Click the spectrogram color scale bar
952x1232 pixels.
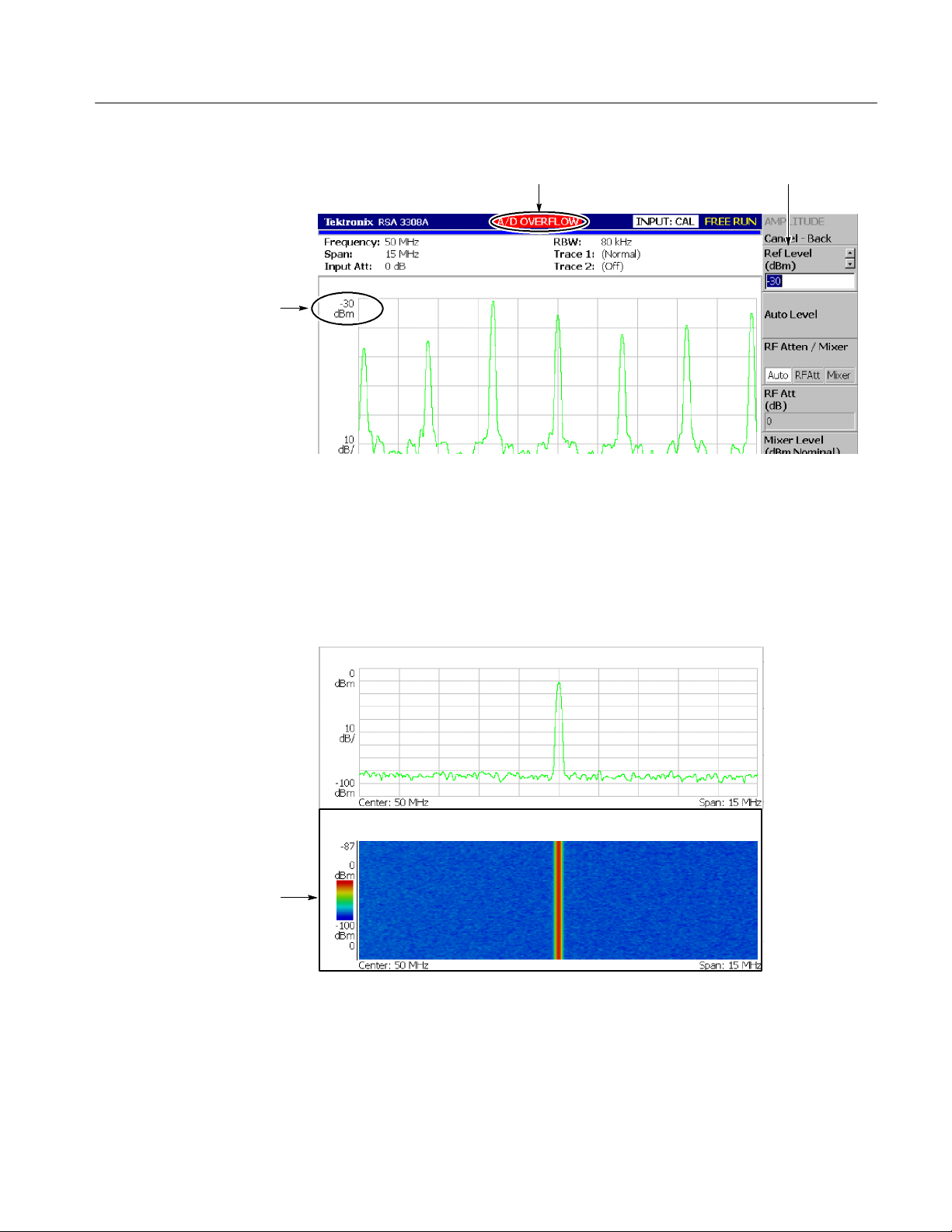344,900
